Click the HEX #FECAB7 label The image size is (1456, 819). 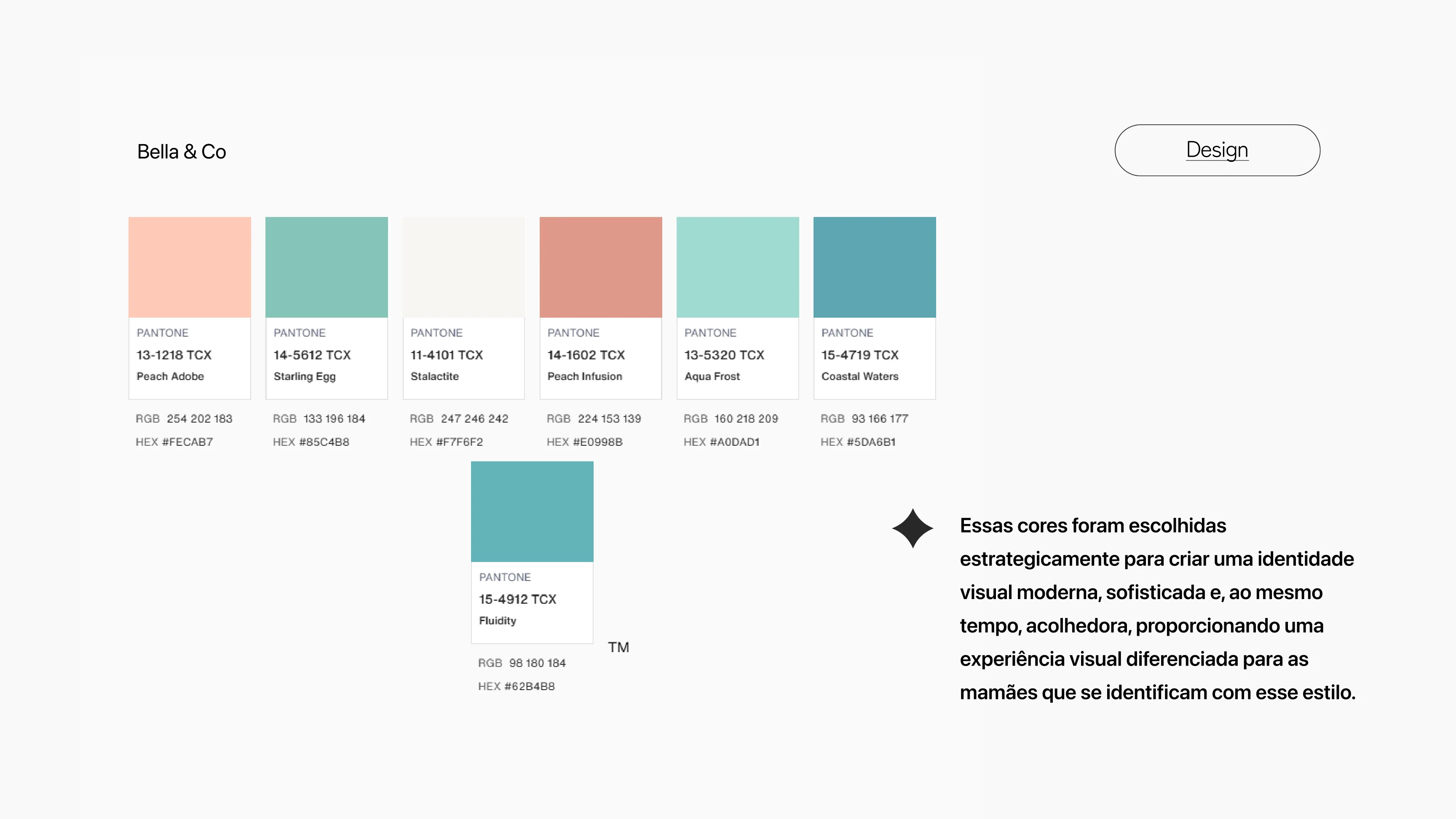click(x=174, y=442)
